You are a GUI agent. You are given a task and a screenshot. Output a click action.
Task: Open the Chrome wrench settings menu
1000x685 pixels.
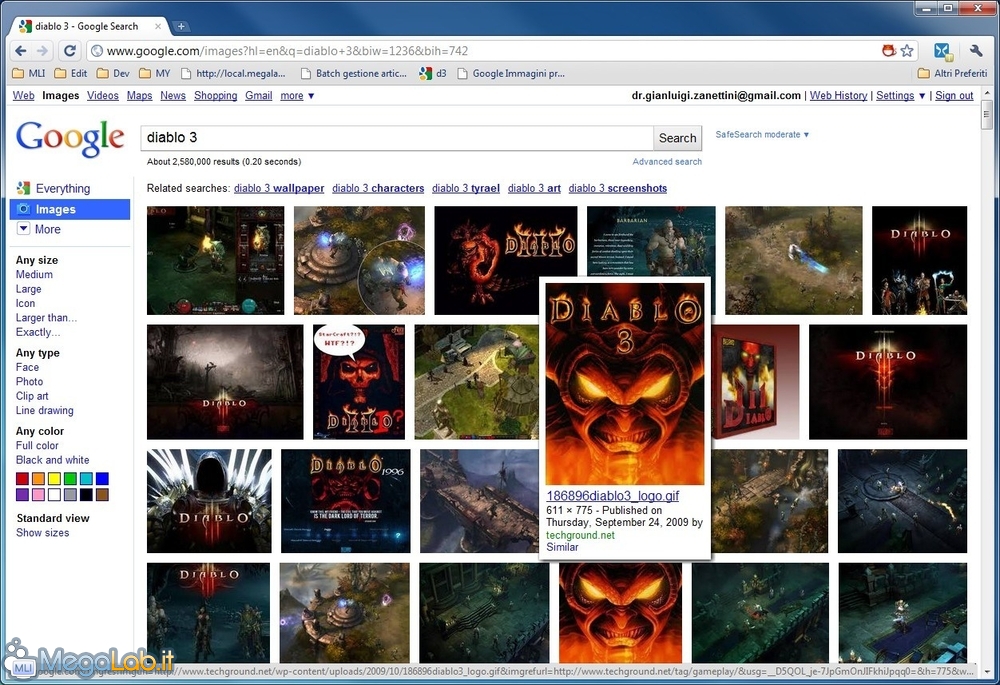tap(976, 51)
